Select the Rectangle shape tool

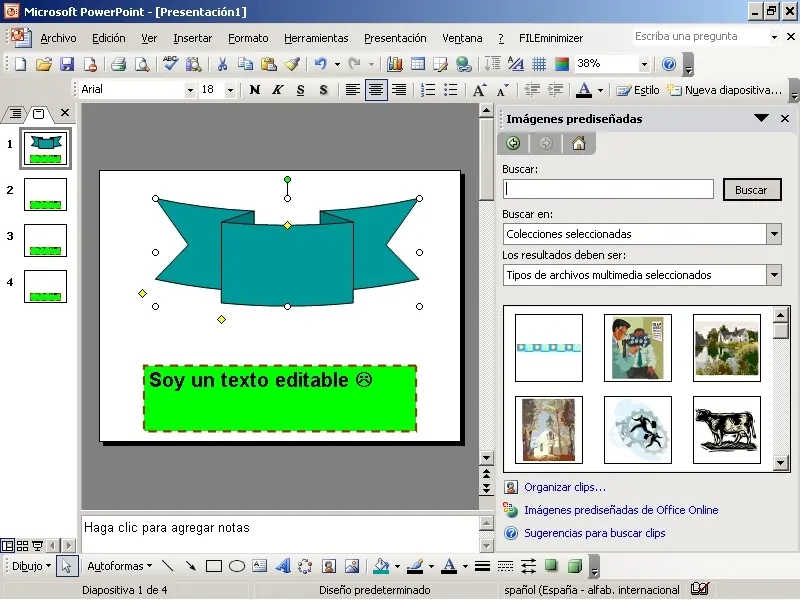(x=213, y=566)
